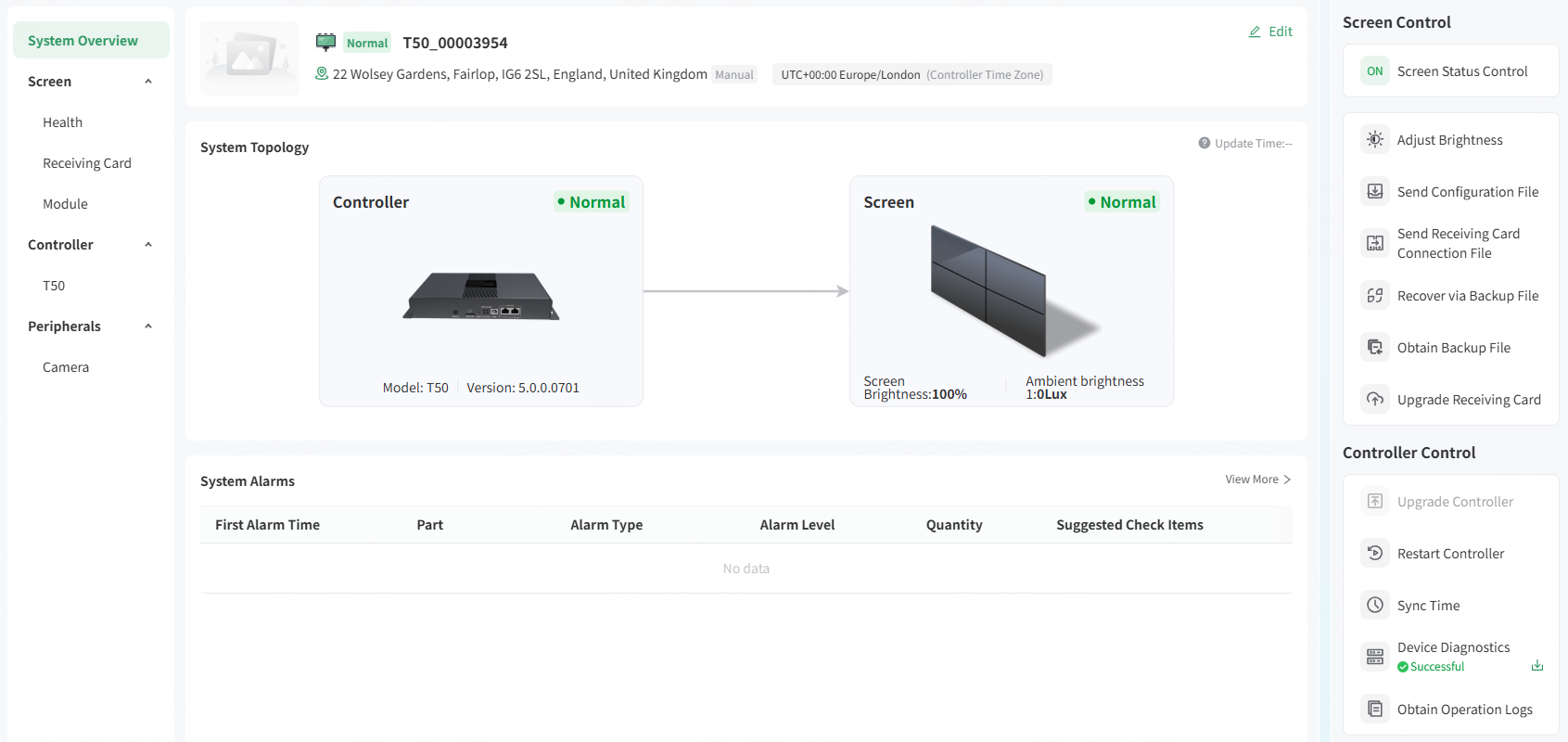The image size is (1568, 742).
Task: Click the Recover via Backup File icon
Action: tap(1375, 296)
